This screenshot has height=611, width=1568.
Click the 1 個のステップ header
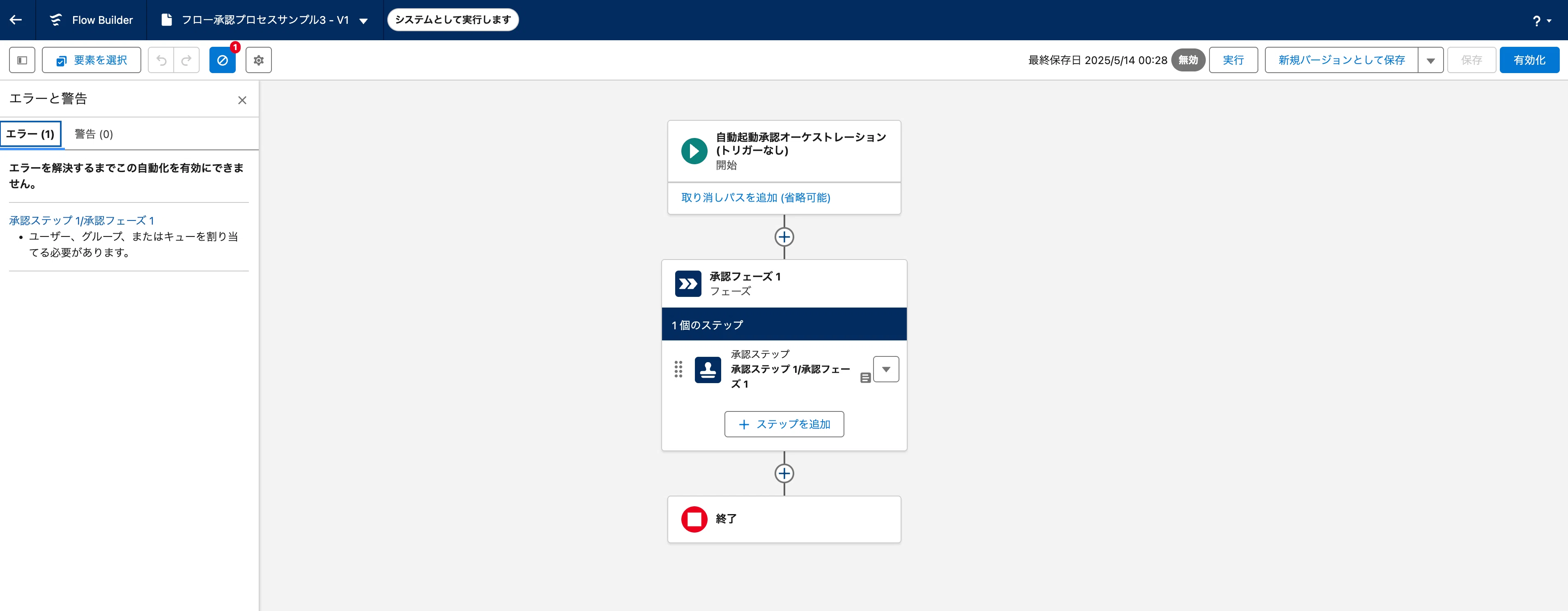click(x=784, y=324)
